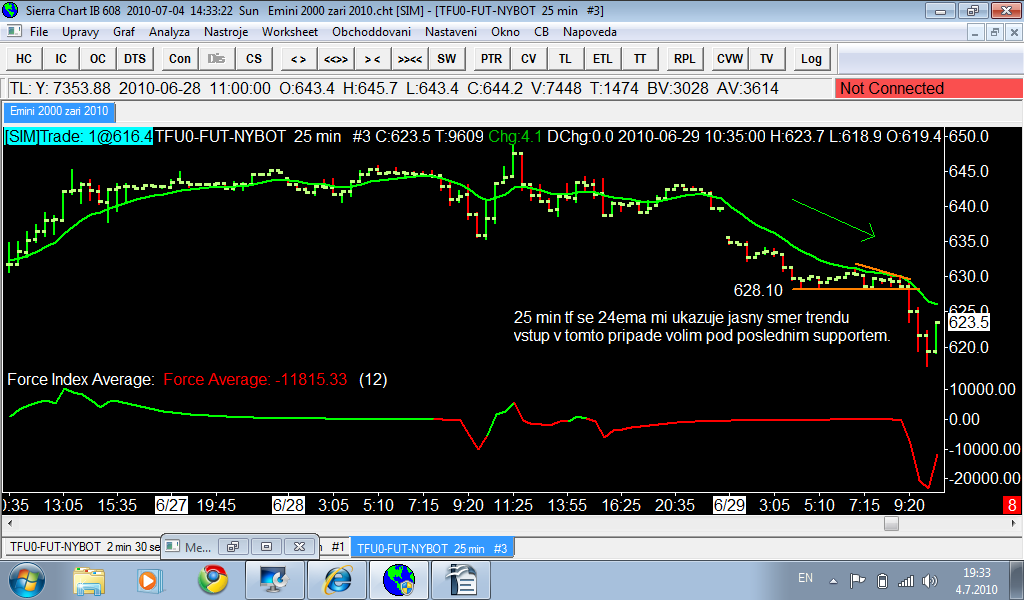This screenshot has height=600, width=1024.
Task: Open the Napoveda help menu
Action: [590, 32]
